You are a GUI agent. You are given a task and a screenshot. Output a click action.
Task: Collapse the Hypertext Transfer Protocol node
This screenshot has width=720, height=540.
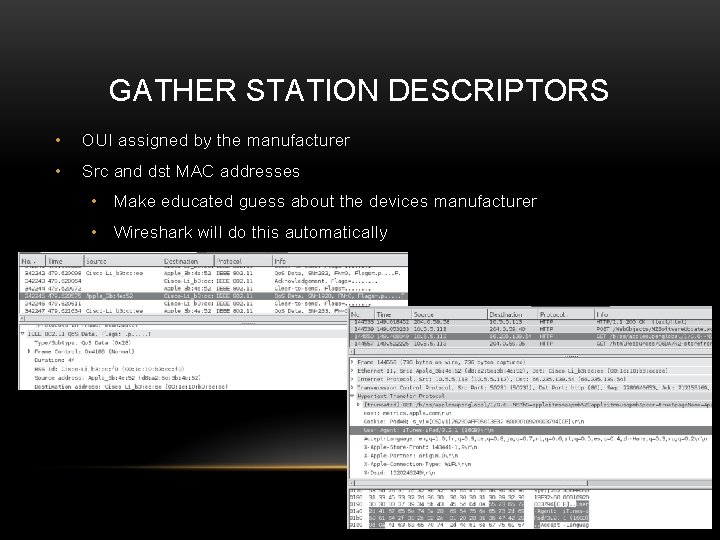[353, 396]
